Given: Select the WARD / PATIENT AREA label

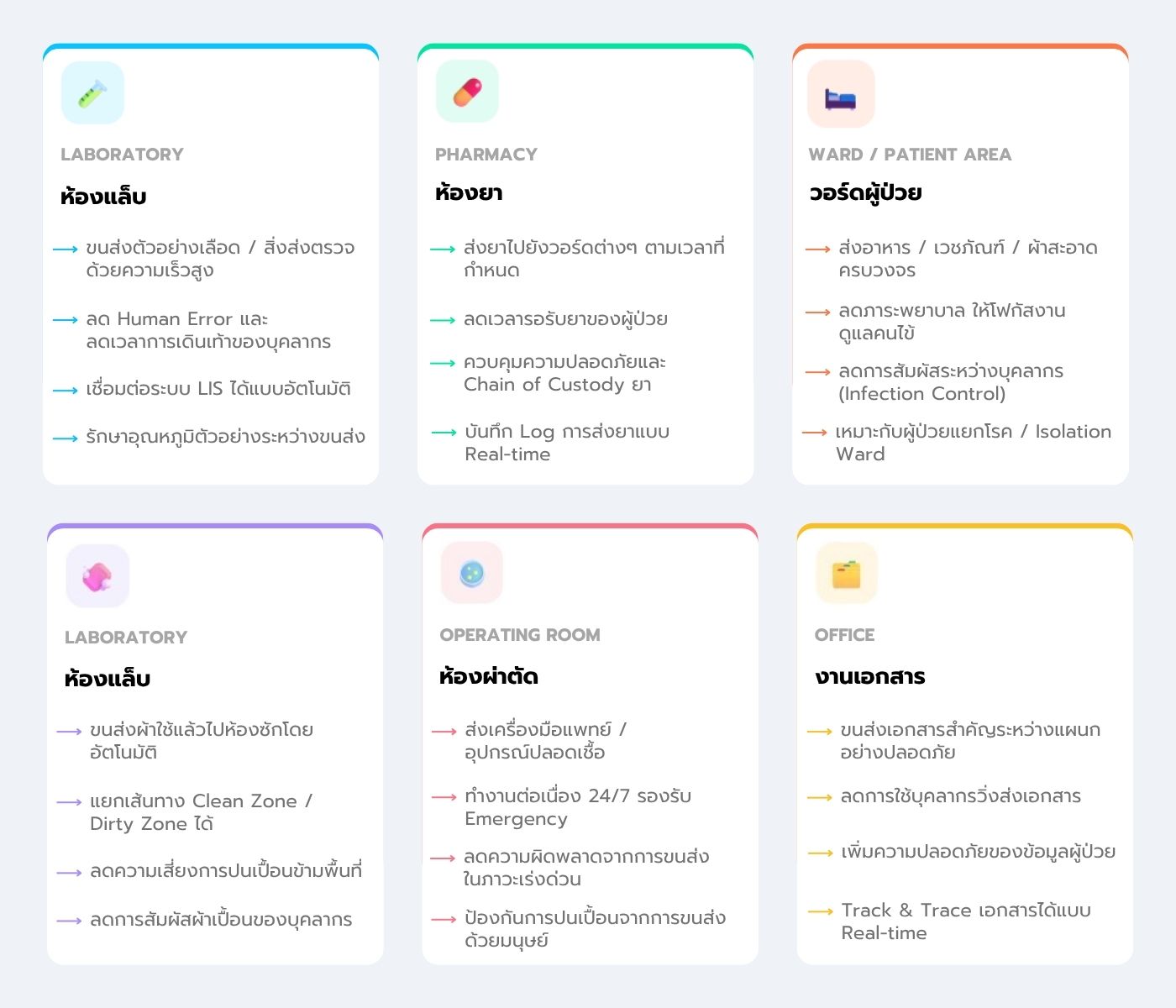Looking at the screenshot, I should [x=910, y=155].
